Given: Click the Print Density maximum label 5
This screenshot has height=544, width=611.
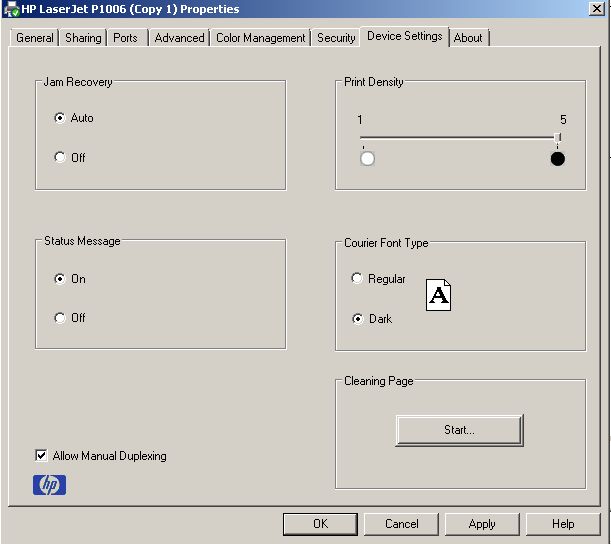Looking at the screenshot, I should pyautogui.click(x=563, y=119).
